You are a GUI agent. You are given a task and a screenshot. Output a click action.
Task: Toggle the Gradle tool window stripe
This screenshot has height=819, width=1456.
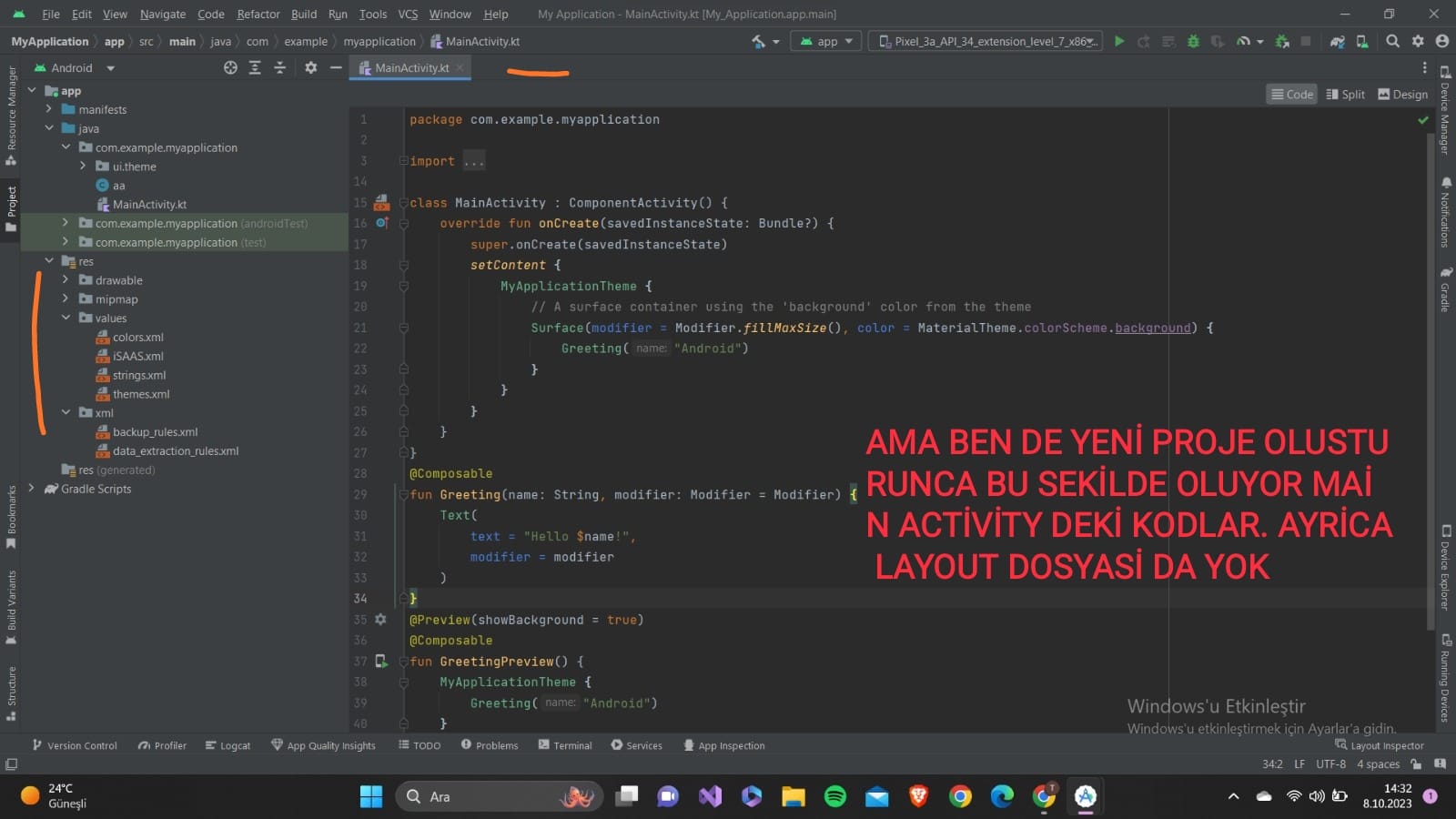[1444, 289]
